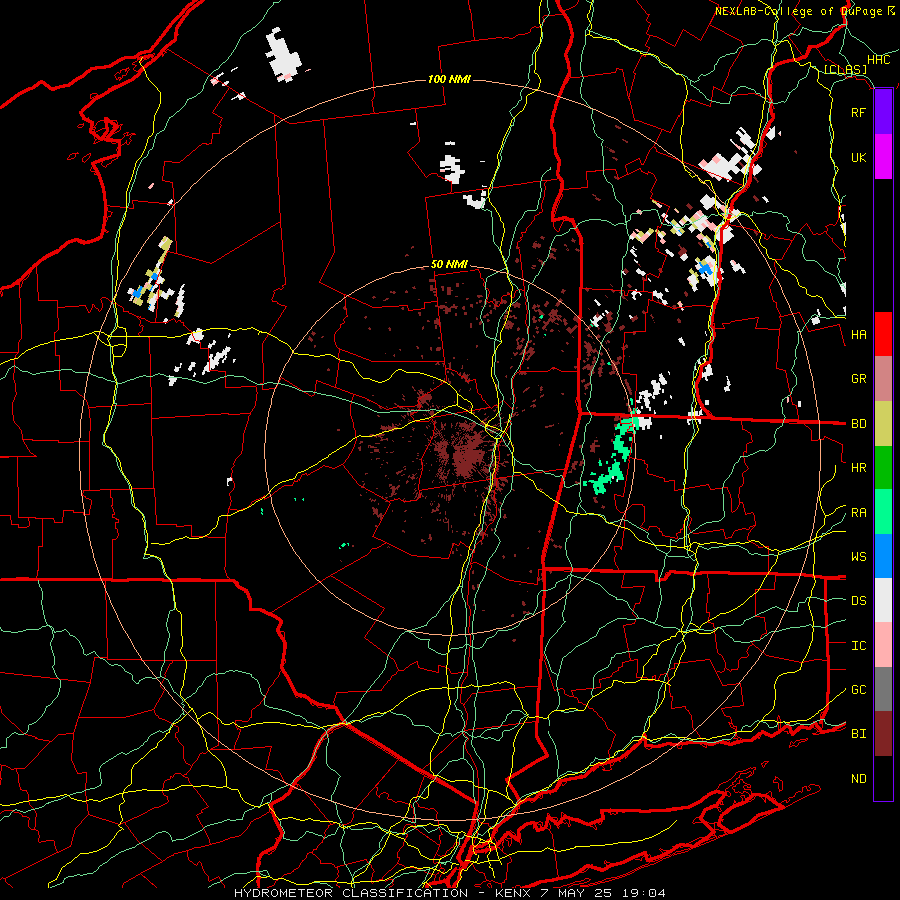Image resolution: width=900 pixels, height=900 pixels.
Task: Click the BI brown legend color swatch
Action: [883, 734]
